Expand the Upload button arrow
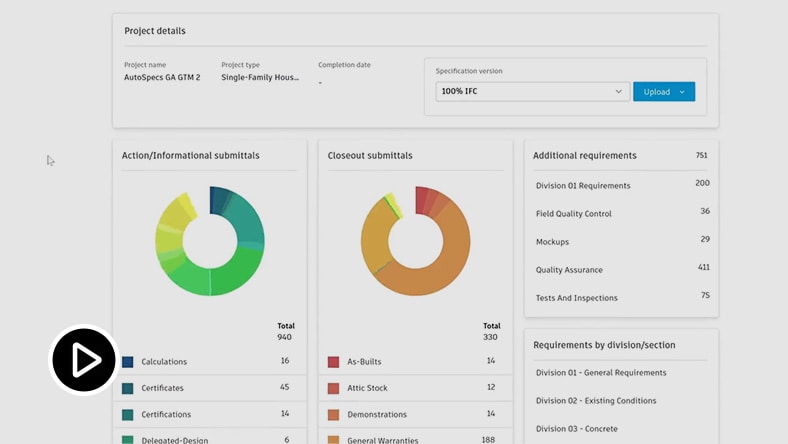Screen dimensions: 788x444 coord(683,92)
